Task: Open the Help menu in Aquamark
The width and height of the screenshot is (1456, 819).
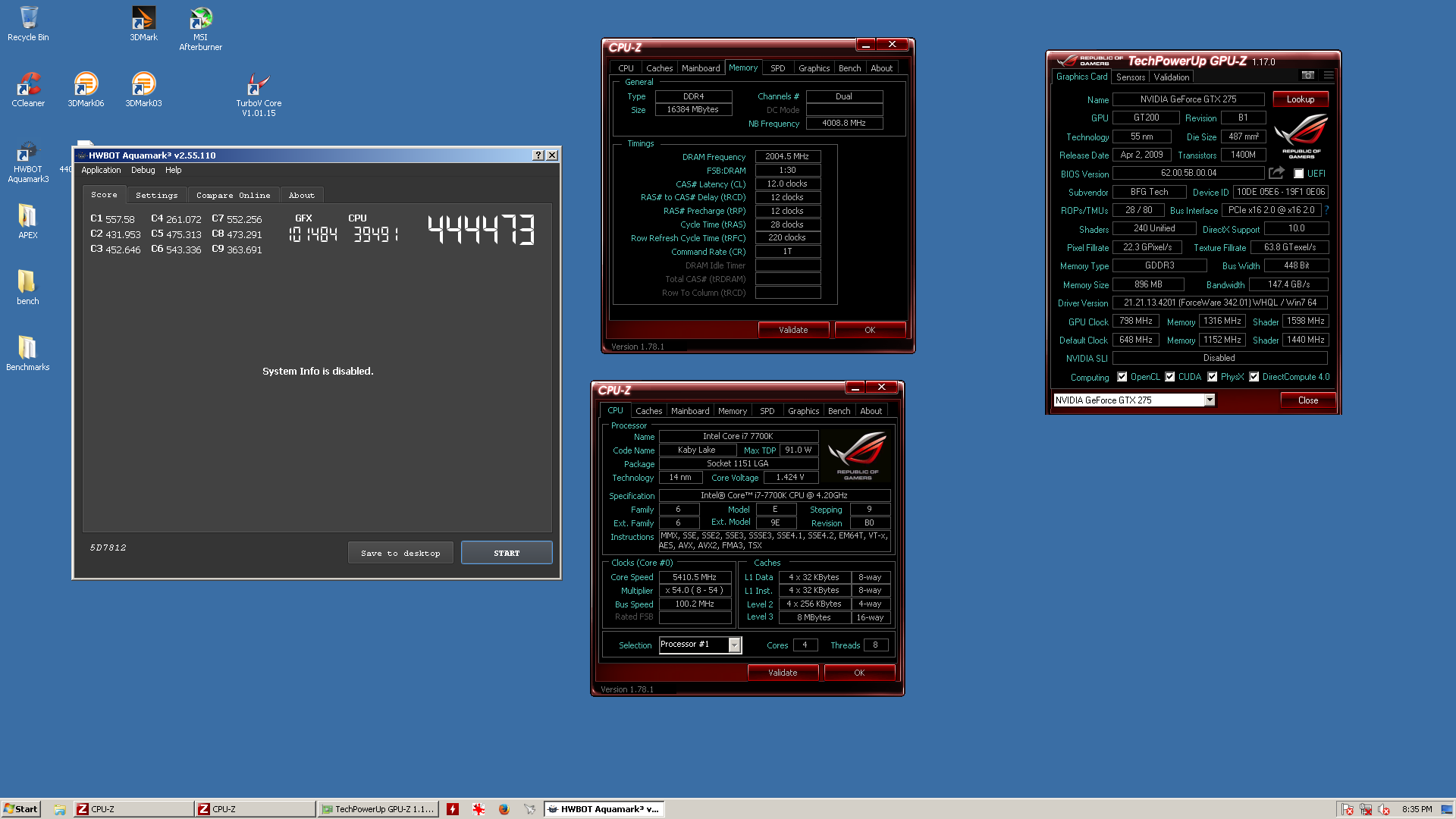Action: (174, 170)
